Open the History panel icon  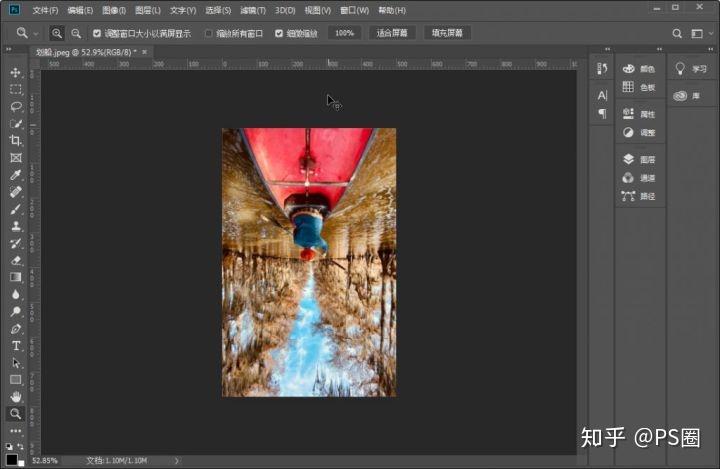click(x=602, y=69)
